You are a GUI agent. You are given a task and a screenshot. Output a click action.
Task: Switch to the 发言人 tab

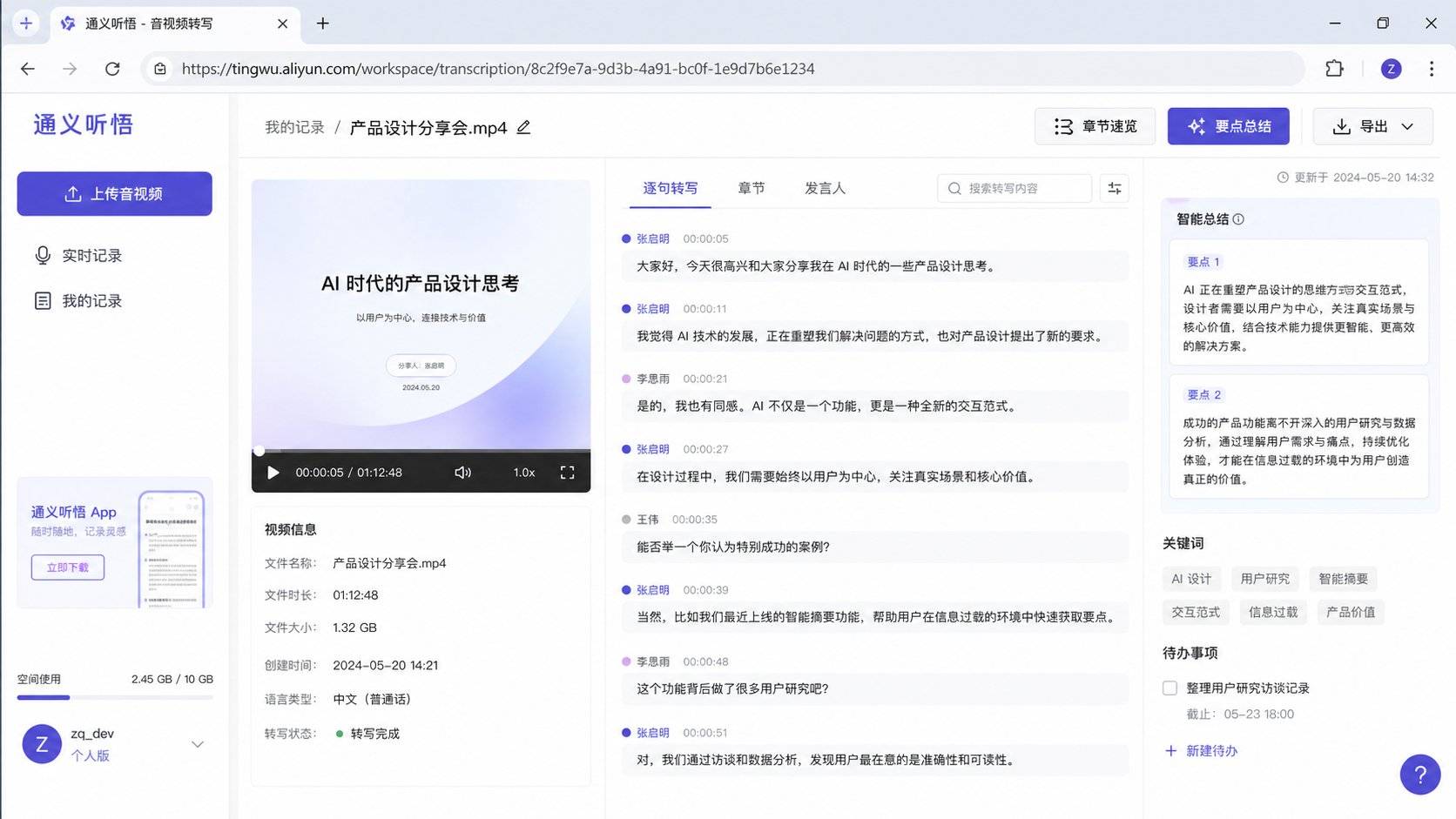click(x=825, y=188)
